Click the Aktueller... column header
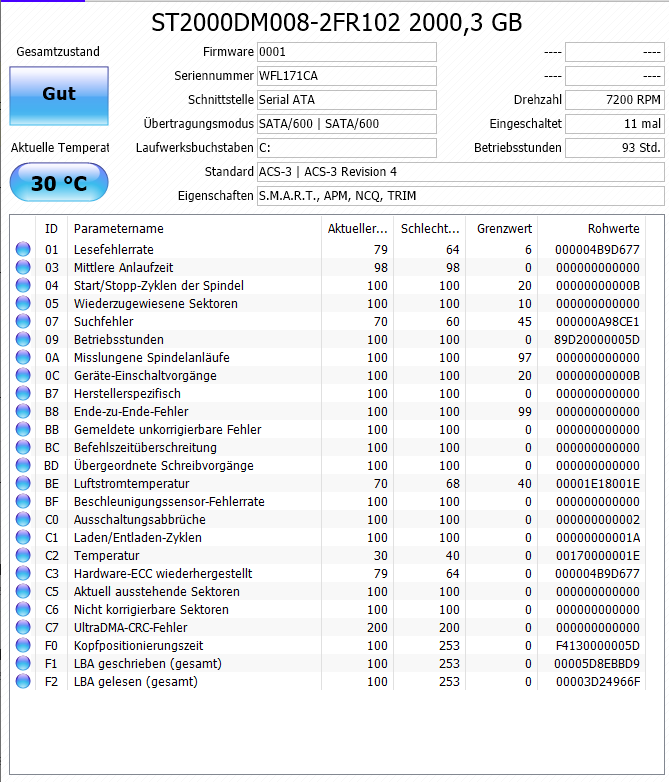The image size is (669, 782). pos(358,228)
